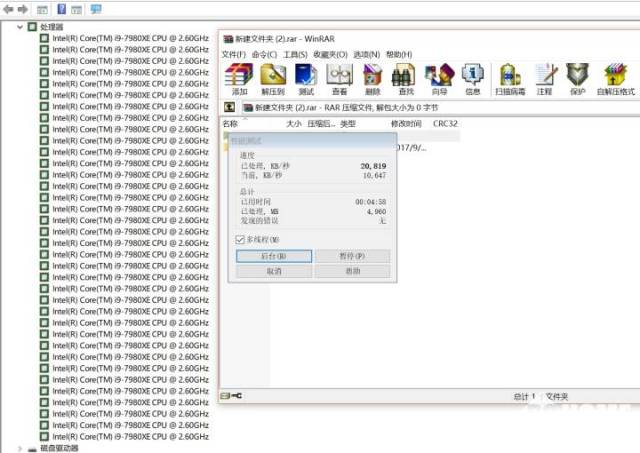The width and height of the screenshot is (640, 453).
Task: Click the 添加 (Add) toolbar icon
Action: point(239,80)
